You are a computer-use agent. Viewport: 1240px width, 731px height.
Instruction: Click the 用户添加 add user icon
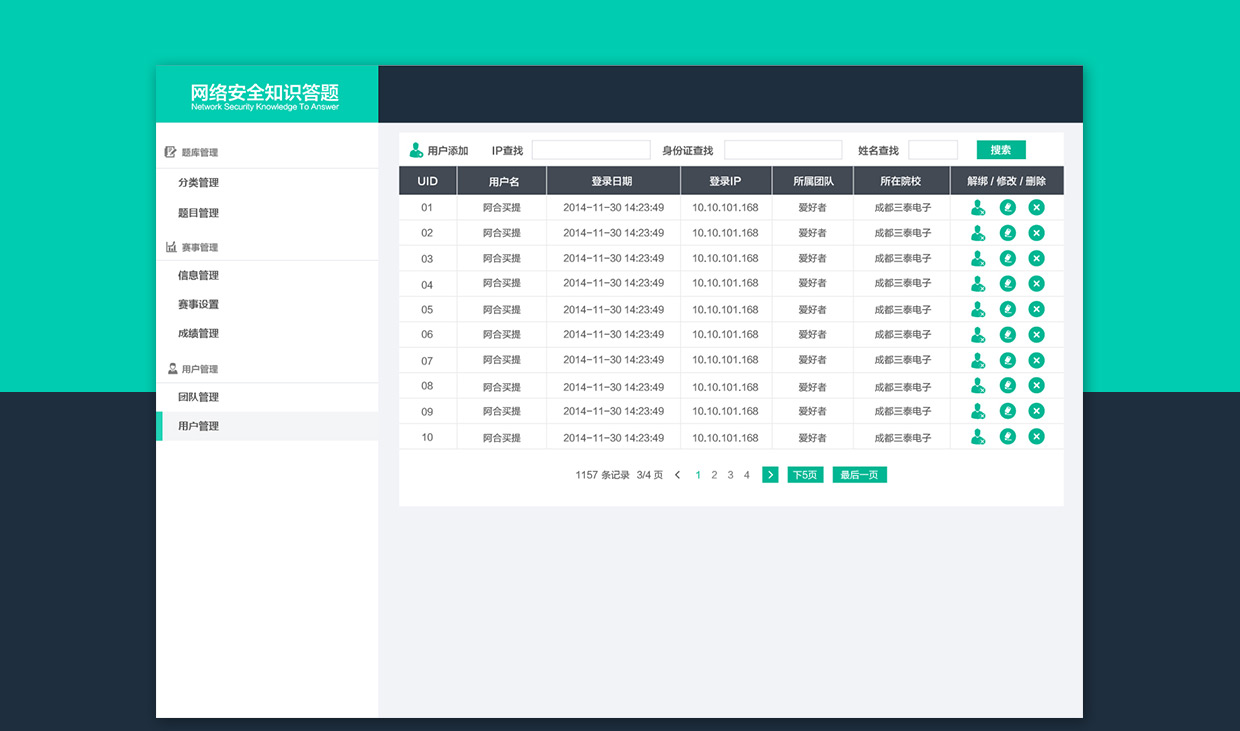pos(416,150)
